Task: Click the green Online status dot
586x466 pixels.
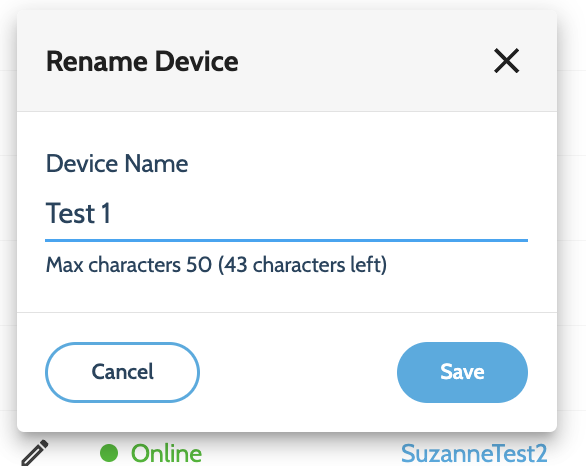Action: click(109, 453)
